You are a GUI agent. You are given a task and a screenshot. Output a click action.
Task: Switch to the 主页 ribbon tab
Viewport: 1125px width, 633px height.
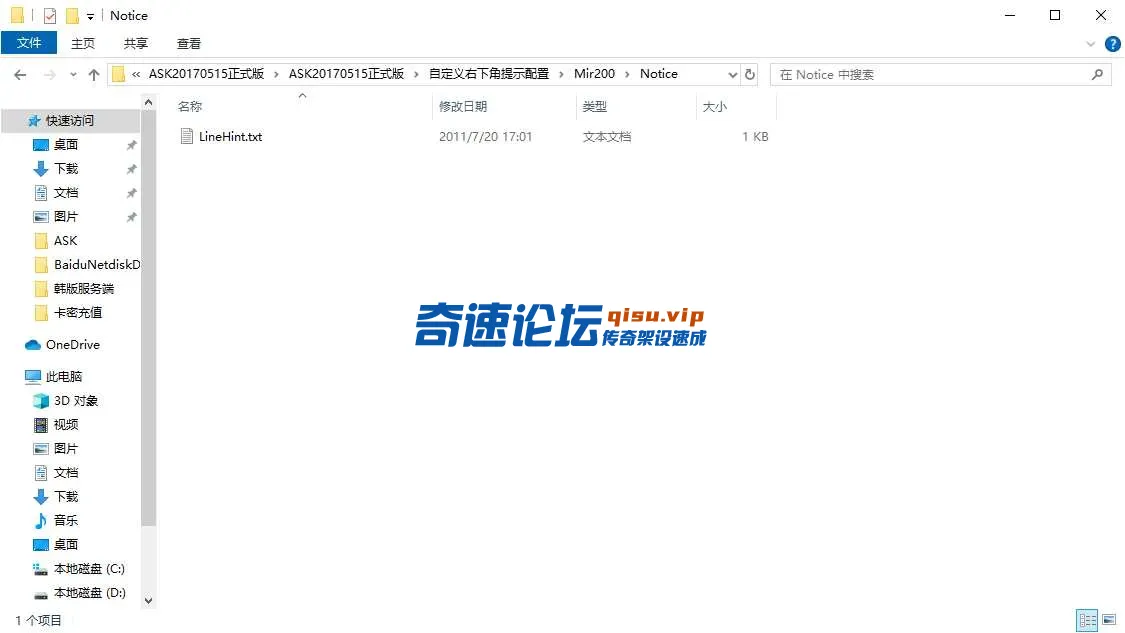click(x=83, y=44)
